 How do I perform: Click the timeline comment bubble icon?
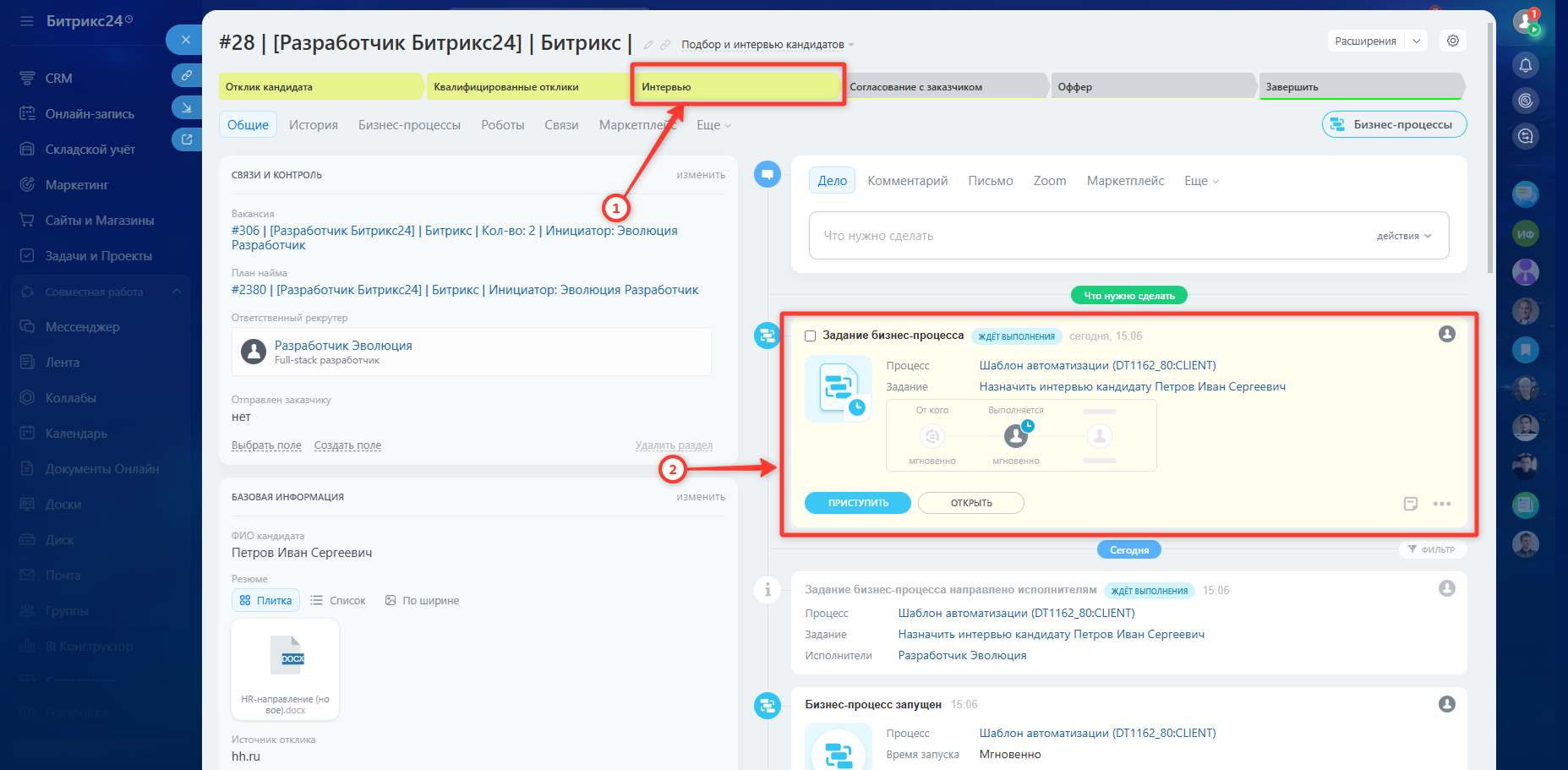(768, 175)
